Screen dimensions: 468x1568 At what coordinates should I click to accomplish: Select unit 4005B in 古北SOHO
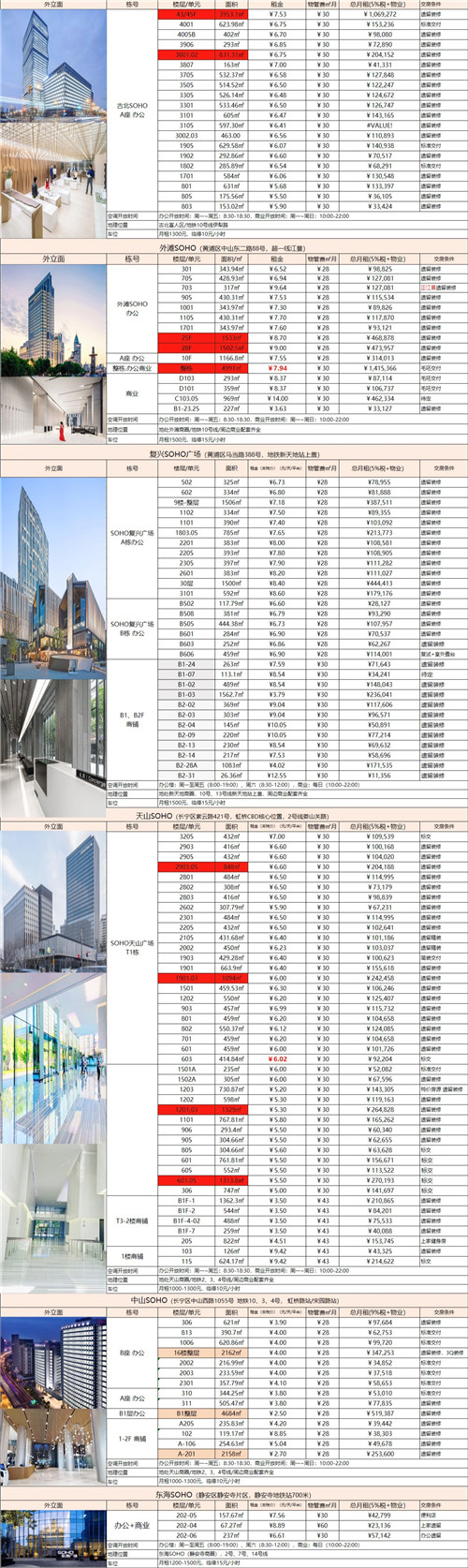coord(186,35)
